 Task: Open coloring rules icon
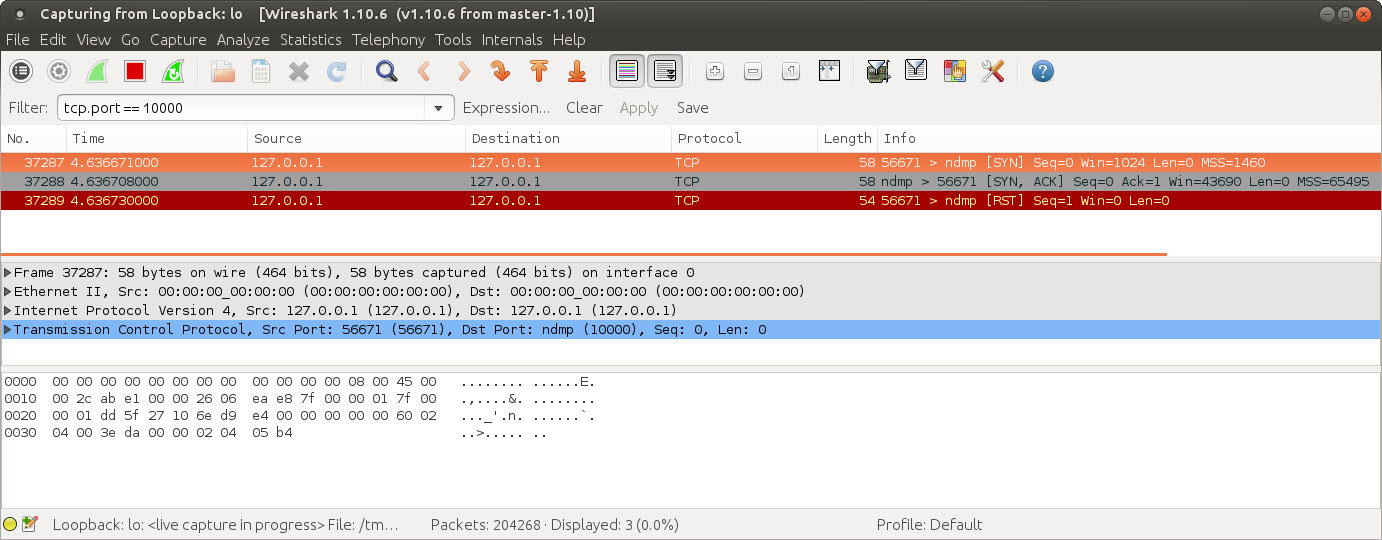(954, 71)
